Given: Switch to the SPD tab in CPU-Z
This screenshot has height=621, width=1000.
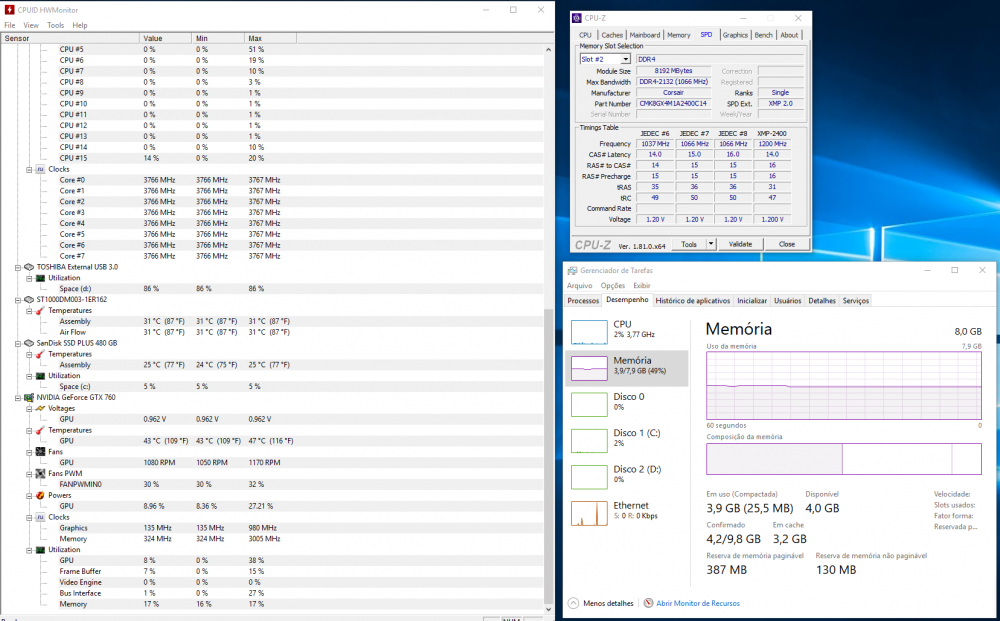Looking at the screenshot, I should [706, 34].
